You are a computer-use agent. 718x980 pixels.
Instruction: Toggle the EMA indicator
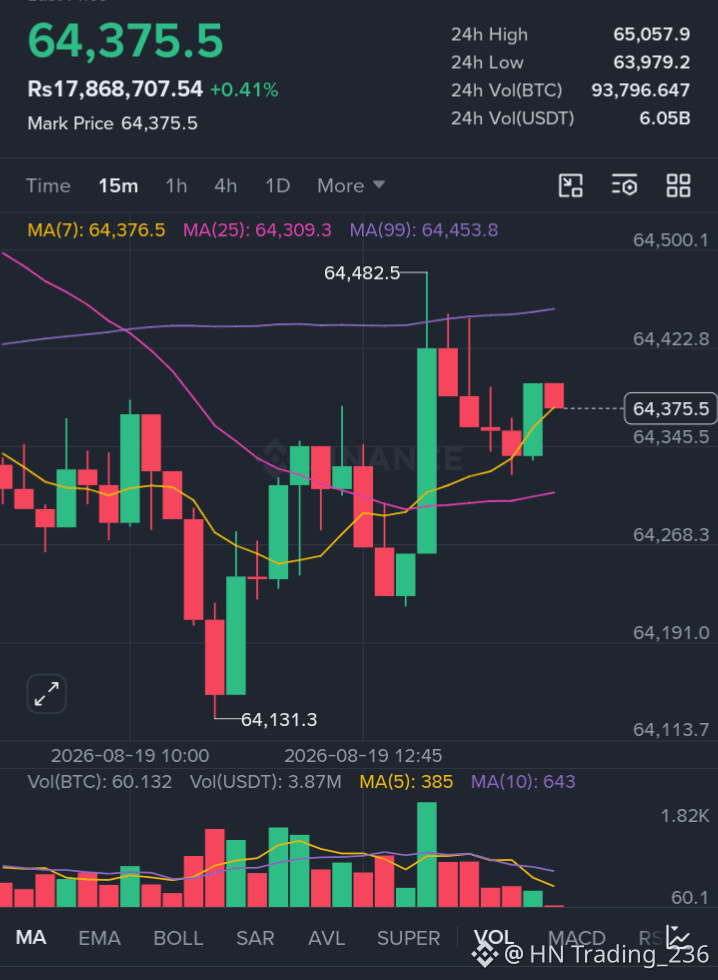click(x=99, y=938)
